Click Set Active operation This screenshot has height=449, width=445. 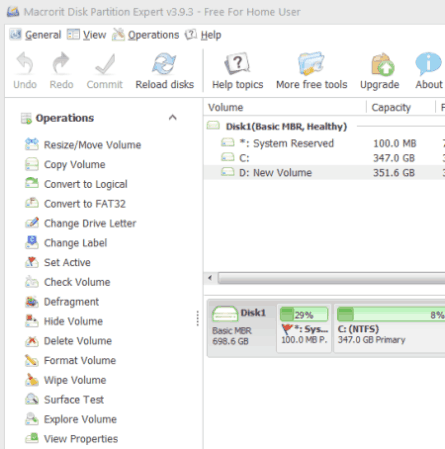click(x=58, y=262)
